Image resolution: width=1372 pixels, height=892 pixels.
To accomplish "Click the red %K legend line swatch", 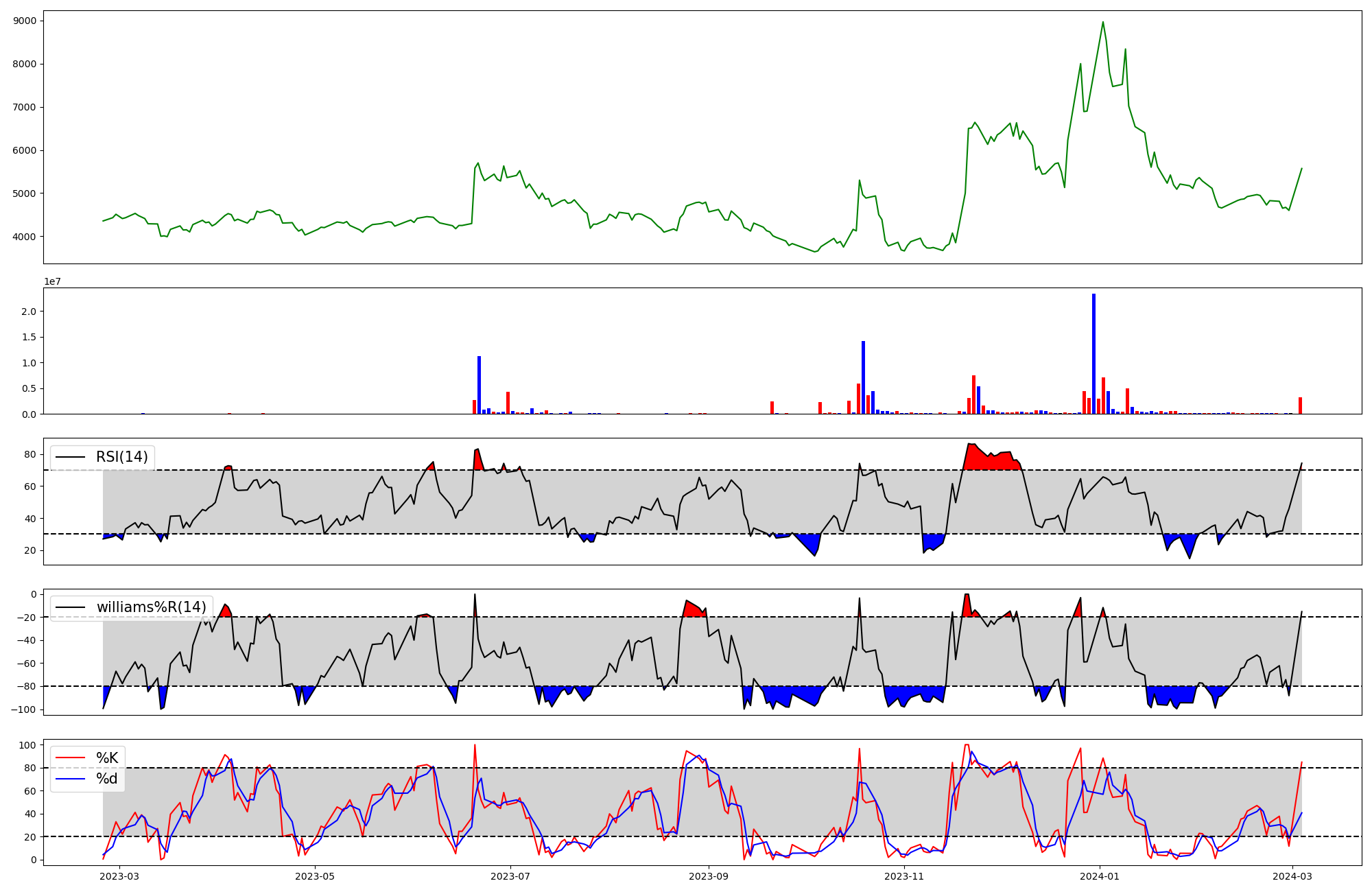I will click(70, 758).
